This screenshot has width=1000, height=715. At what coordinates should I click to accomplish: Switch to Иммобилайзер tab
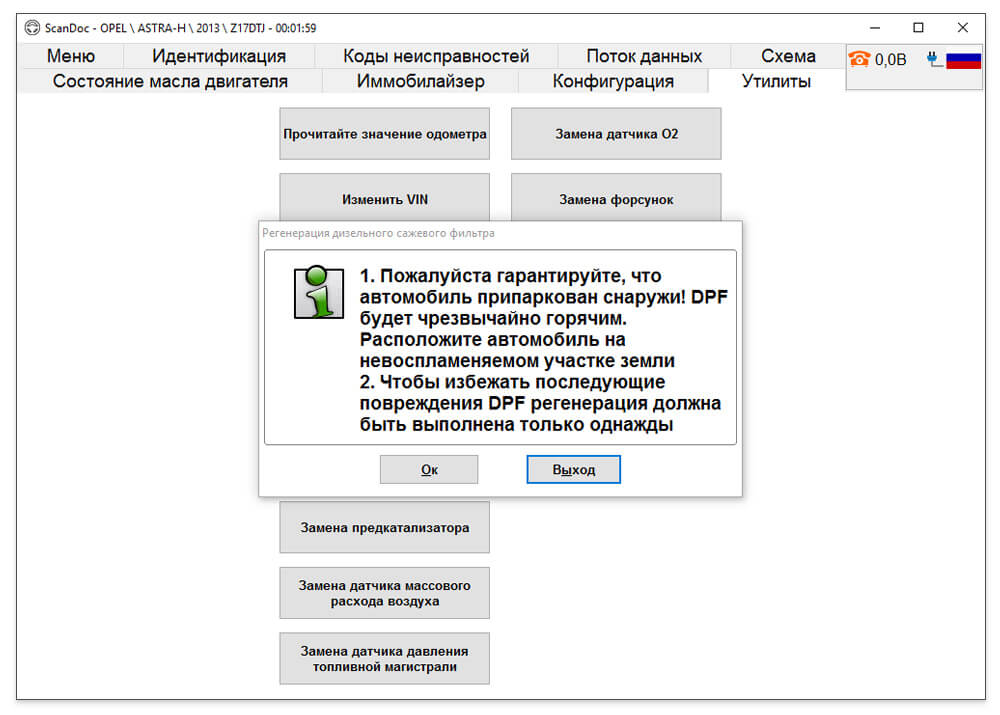click(420, 81)
